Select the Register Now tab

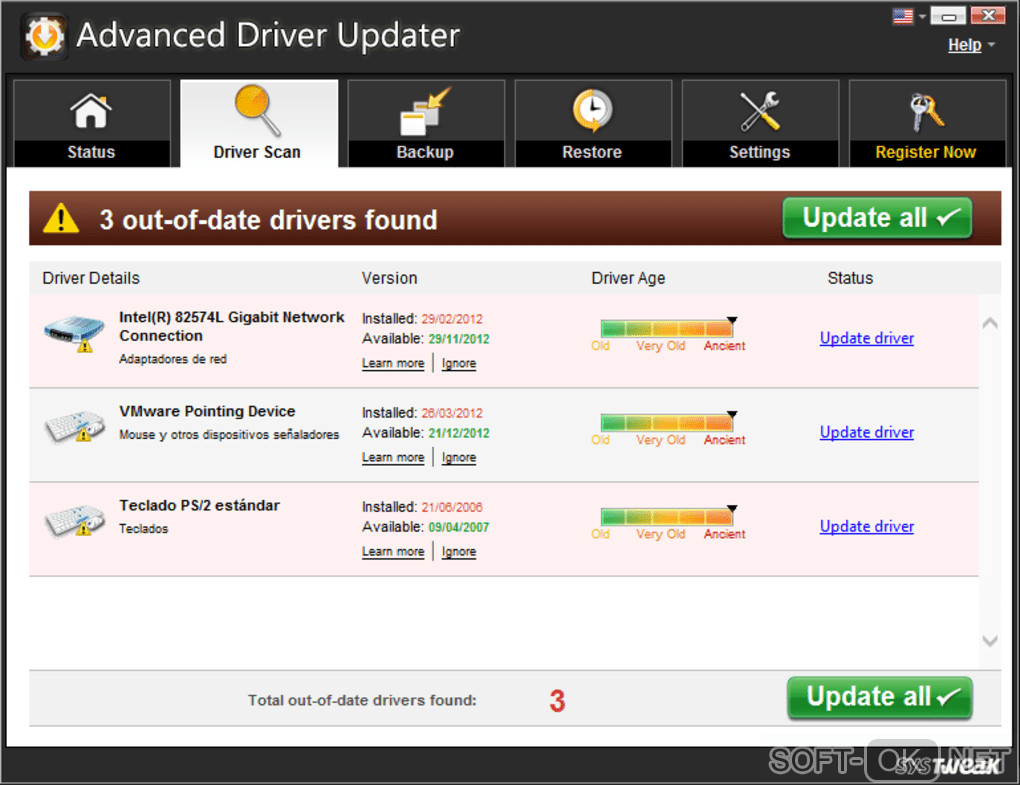[927, 123]
